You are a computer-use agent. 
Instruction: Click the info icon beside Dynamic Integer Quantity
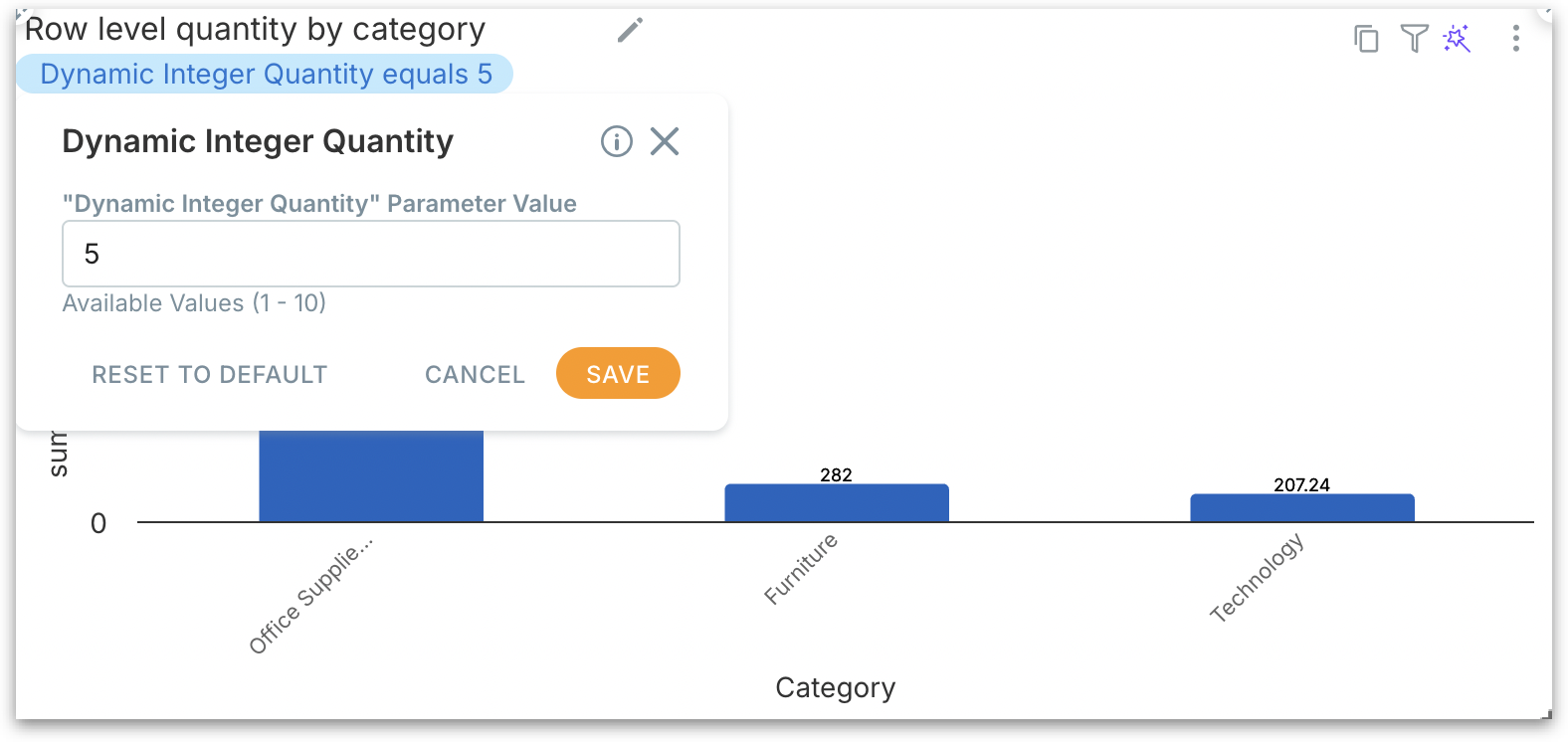pos(617,142)
